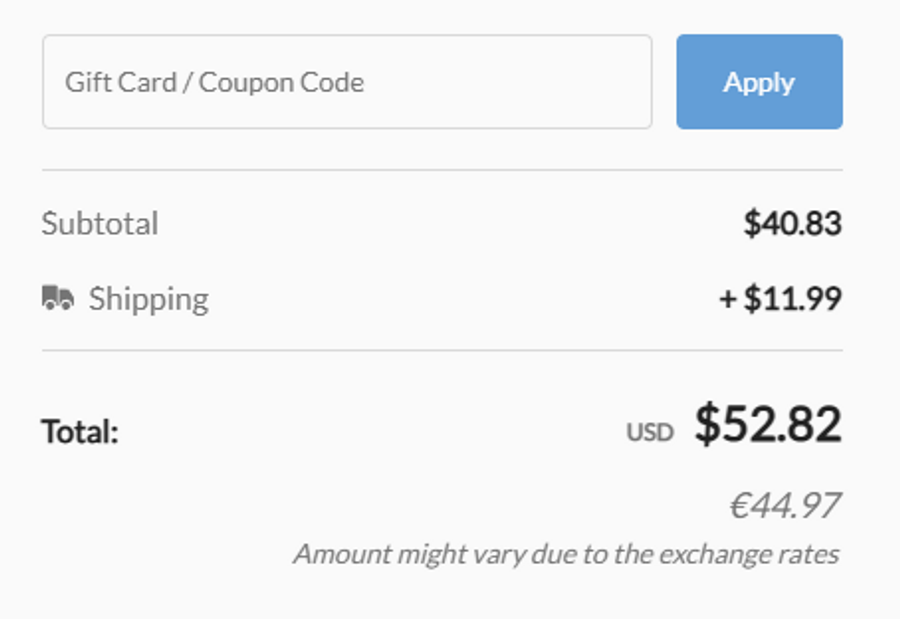Click the + $11.99 shipping cost

781,299
